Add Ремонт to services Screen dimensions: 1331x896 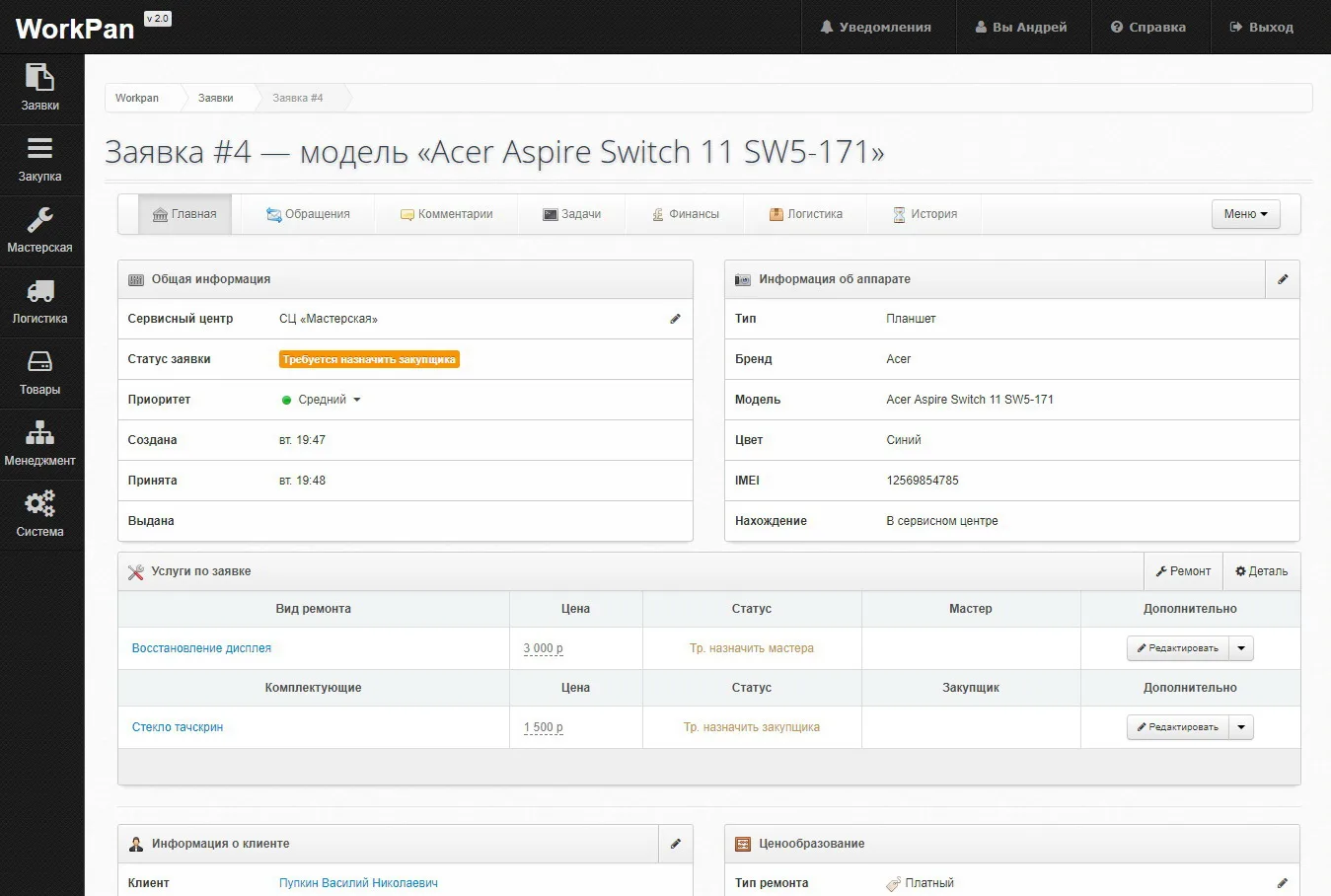point(1183,571)
